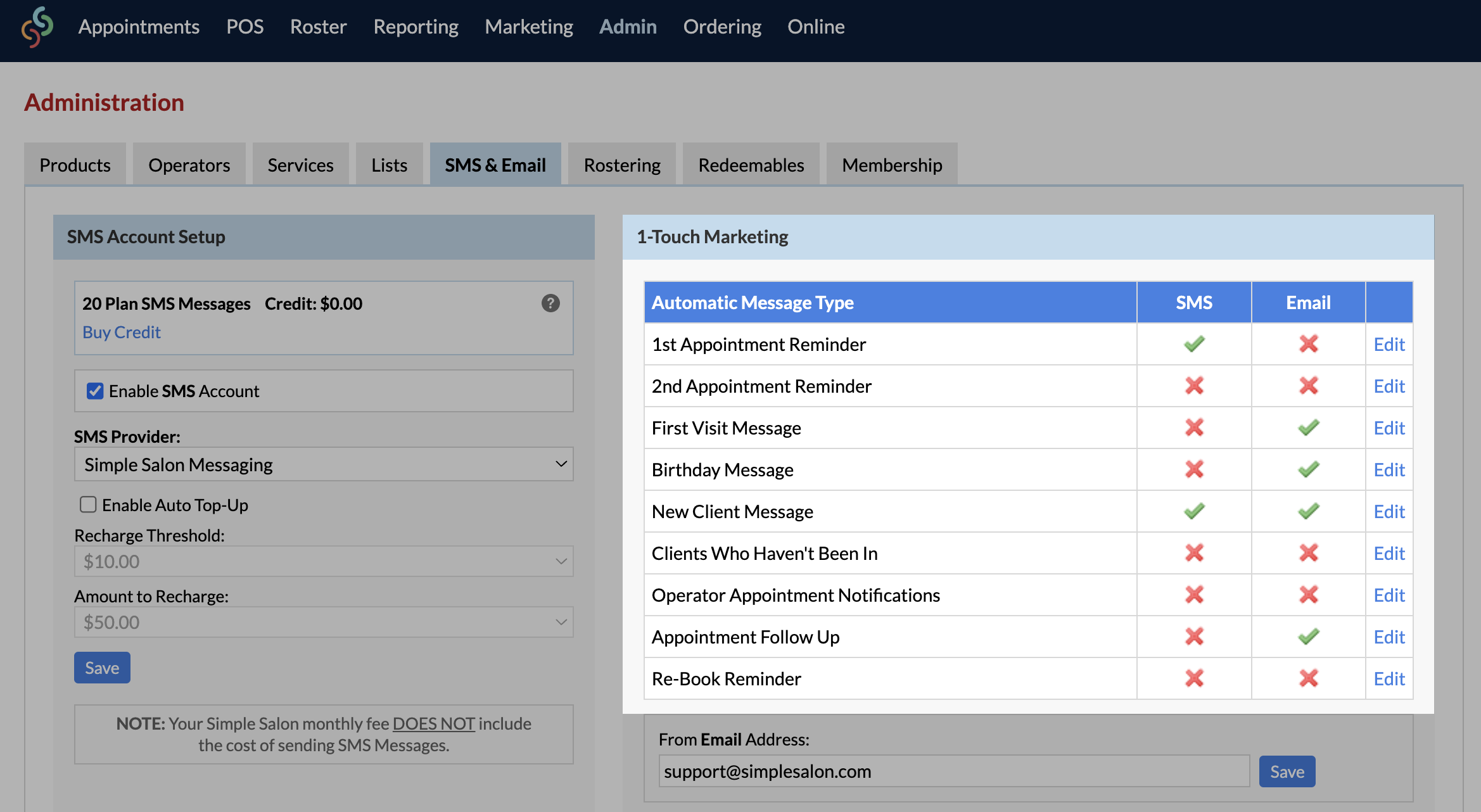Click Save below Amount to Recharge

[x=102, y=667]
